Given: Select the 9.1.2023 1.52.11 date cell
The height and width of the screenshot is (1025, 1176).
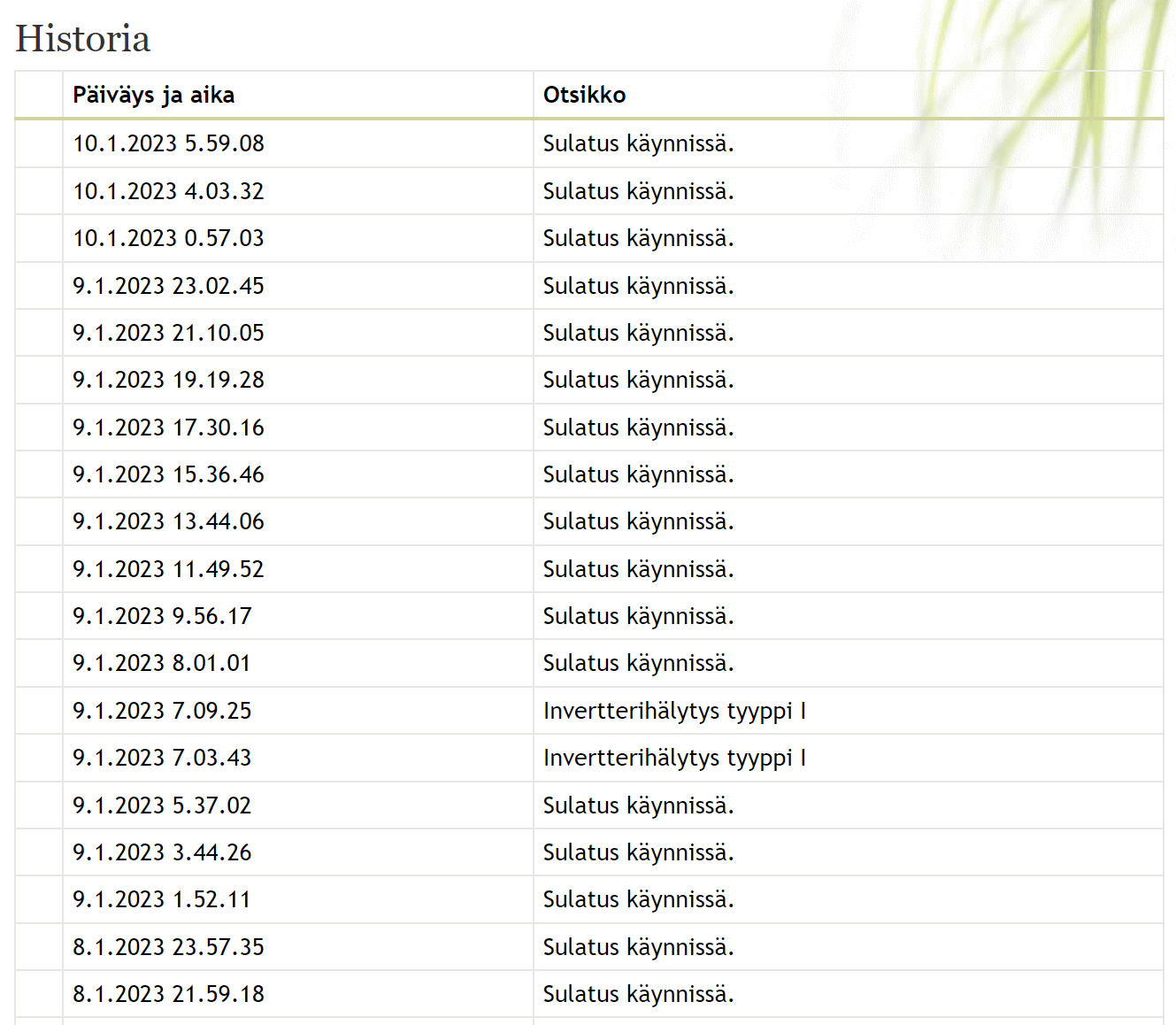Looking at the screenshot, I should 162,899.
